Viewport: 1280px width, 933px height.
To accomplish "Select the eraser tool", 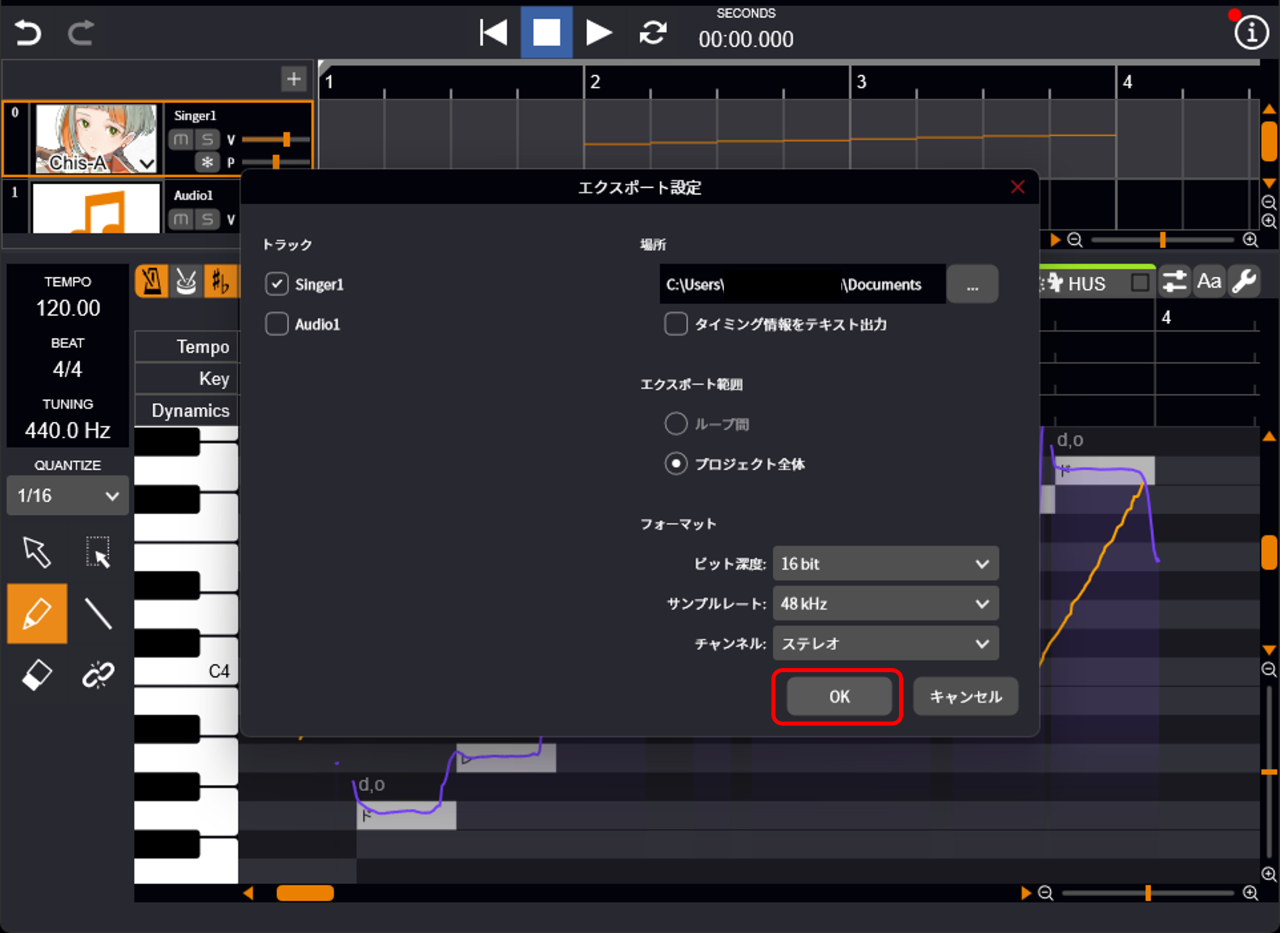I will 37,676.
